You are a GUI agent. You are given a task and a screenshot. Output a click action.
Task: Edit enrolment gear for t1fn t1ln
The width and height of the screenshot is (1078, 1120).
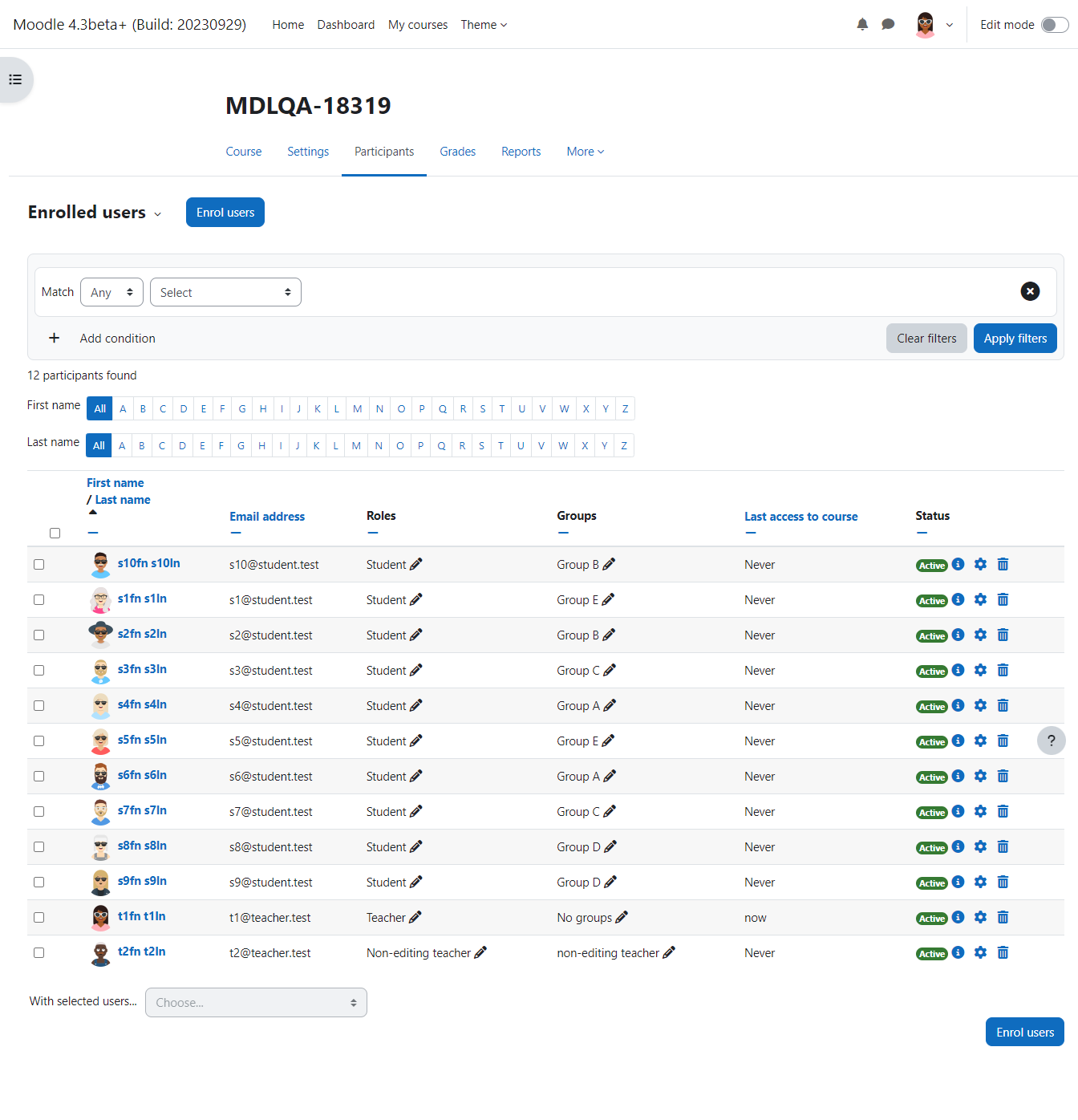[x=980, y=917]
